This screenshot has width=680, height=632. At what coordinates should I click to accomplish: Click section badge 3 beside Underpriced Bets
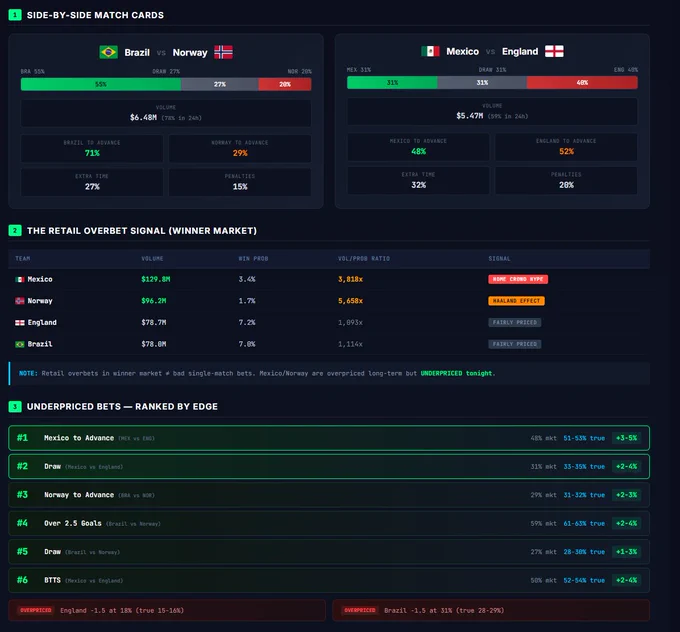[x=15, y=407]
